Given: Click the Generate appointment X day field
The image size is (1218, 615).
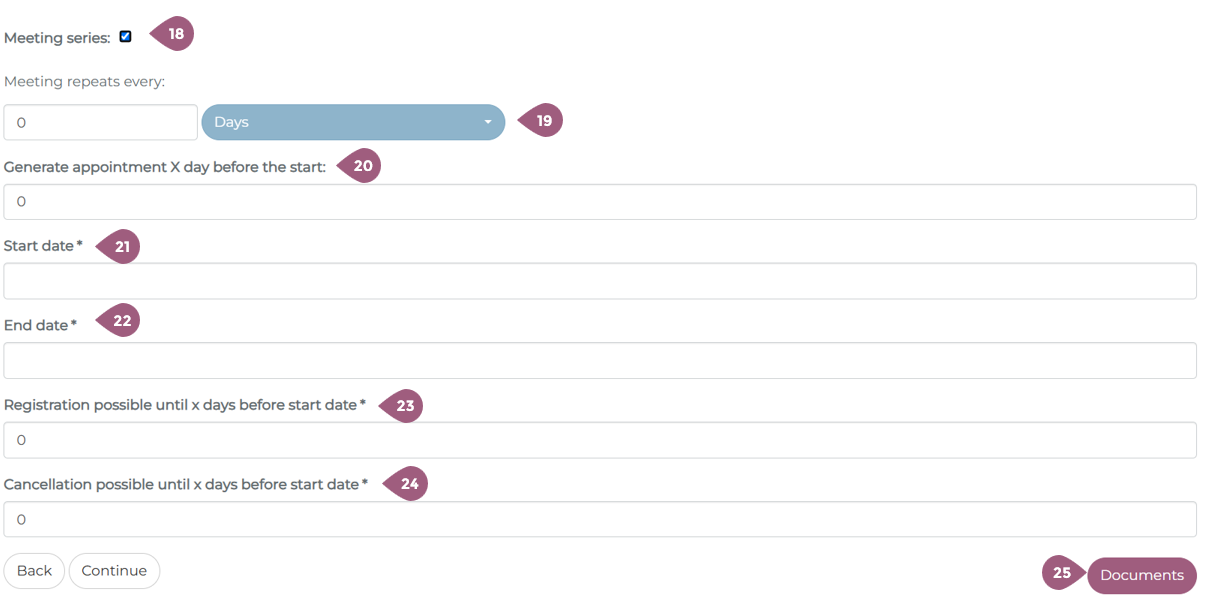Looking at the screenshot, I should pos(600,202).
